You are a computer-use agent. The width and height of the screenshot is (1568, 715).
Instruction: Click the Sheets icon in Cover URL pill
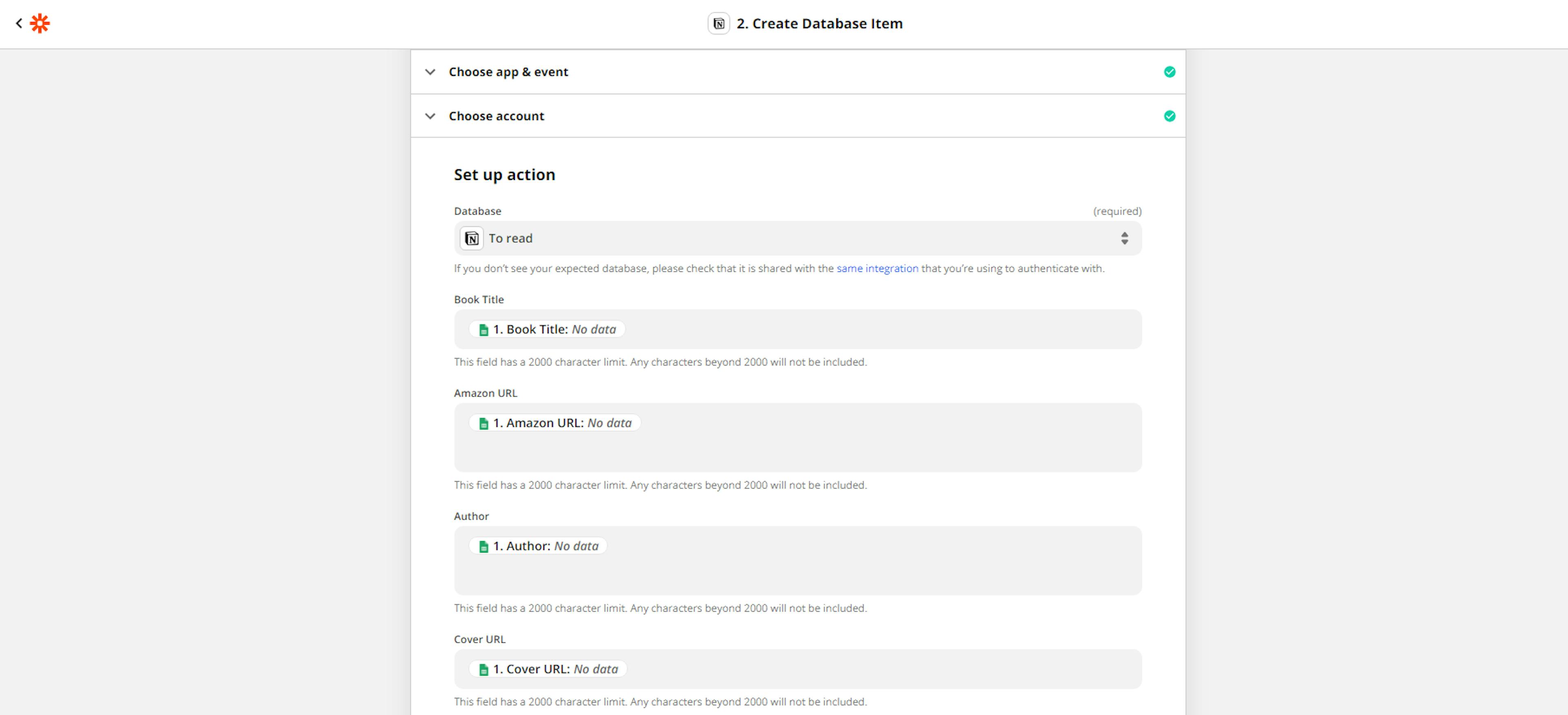click(x=484, y=669)
